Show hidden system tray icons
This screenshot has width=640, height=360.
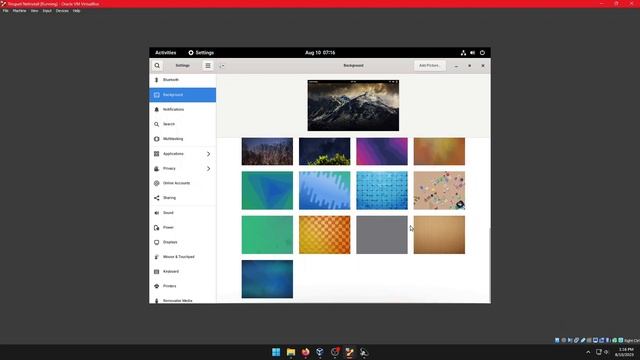(x=588, y=352)
